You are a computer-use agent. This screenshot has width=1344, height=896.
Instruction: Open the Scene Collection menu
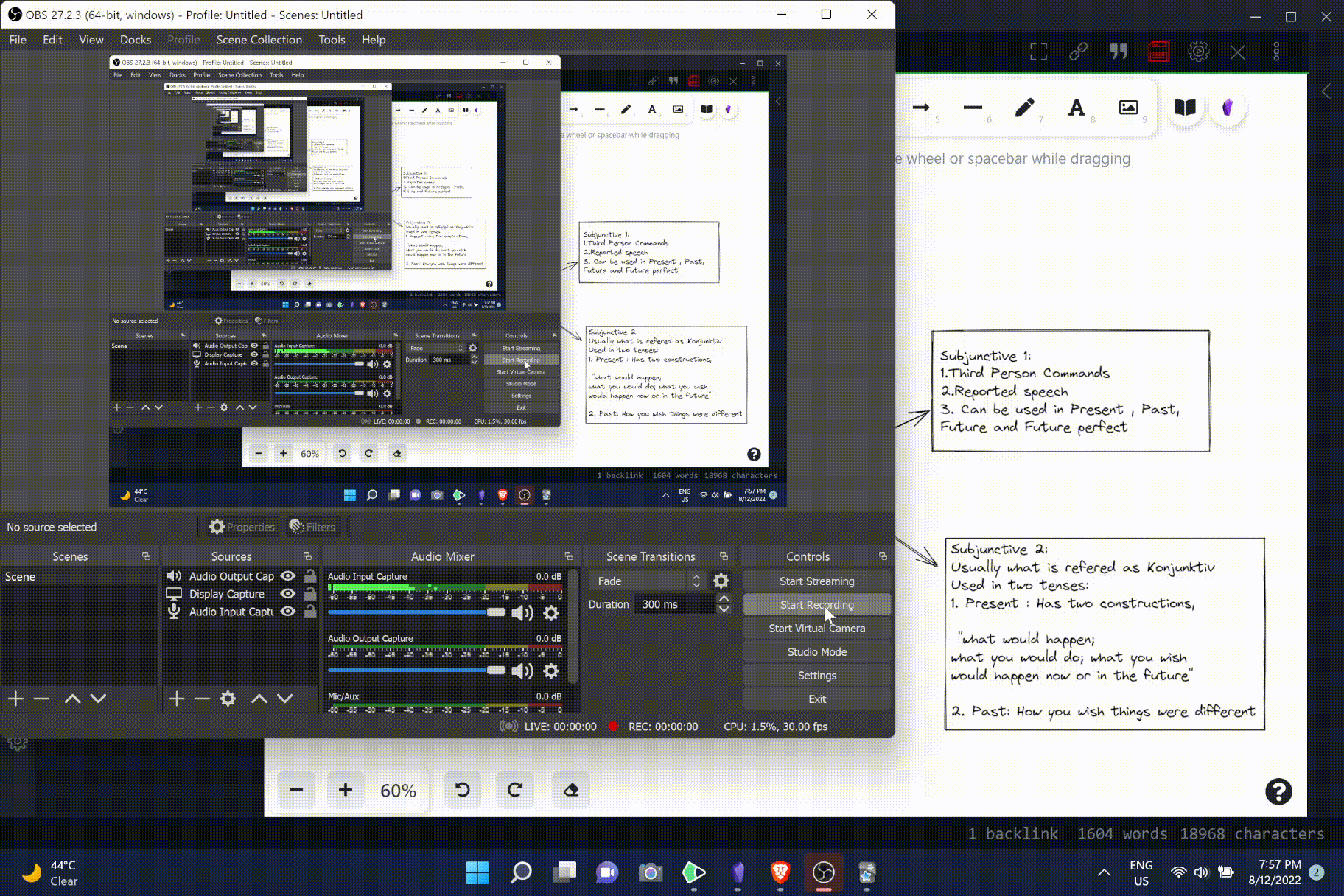[259, 39]
